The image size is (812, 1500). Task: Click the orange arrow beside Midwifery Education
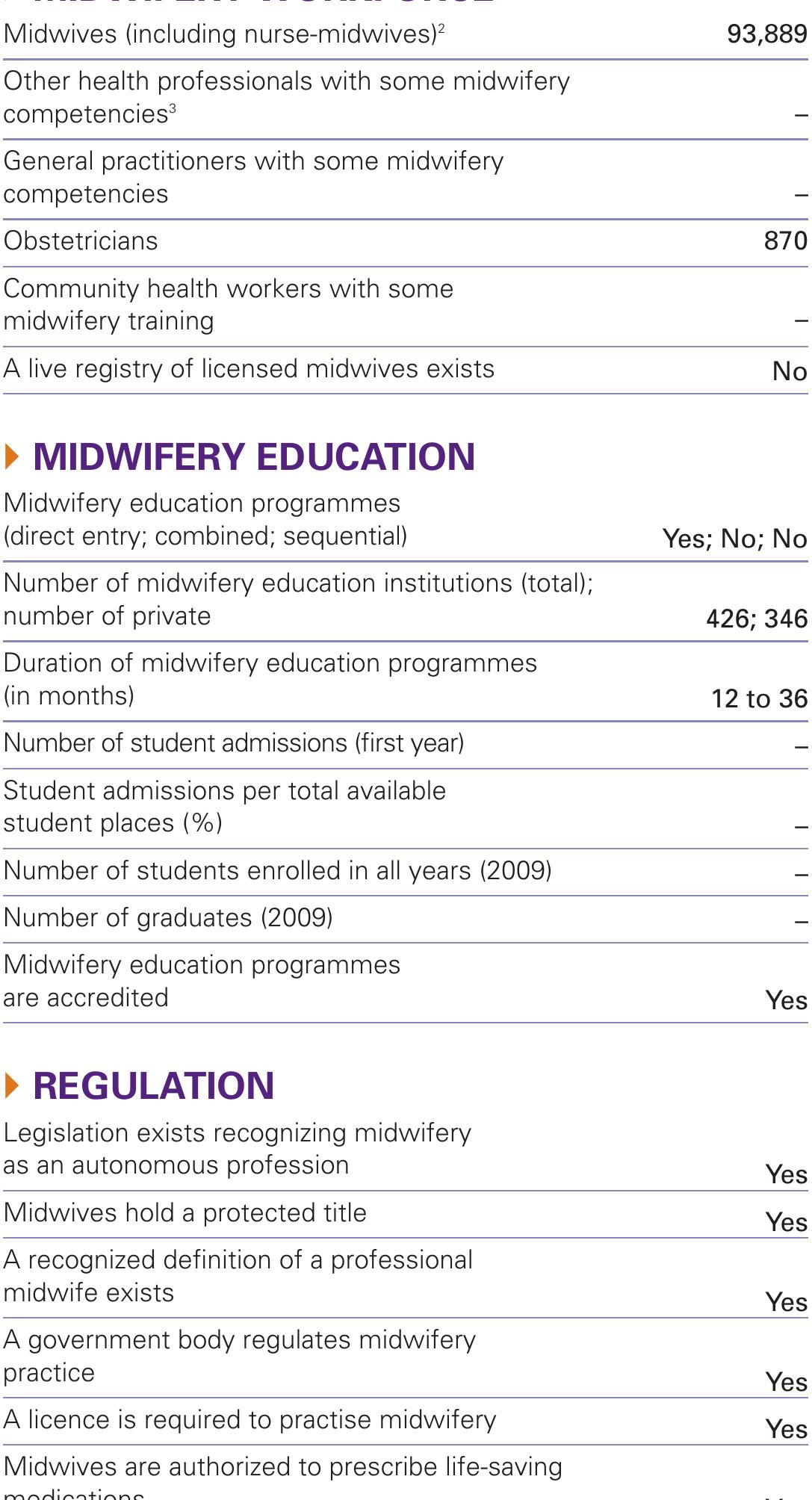tap(11, 457)
